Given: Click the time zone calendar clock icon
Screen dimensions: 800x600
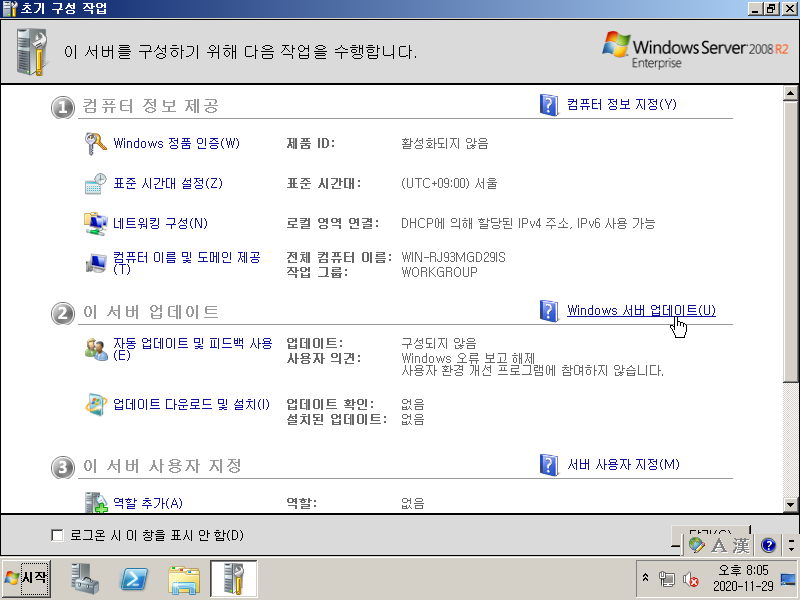Looking at the screenshot, I should 95,184.
